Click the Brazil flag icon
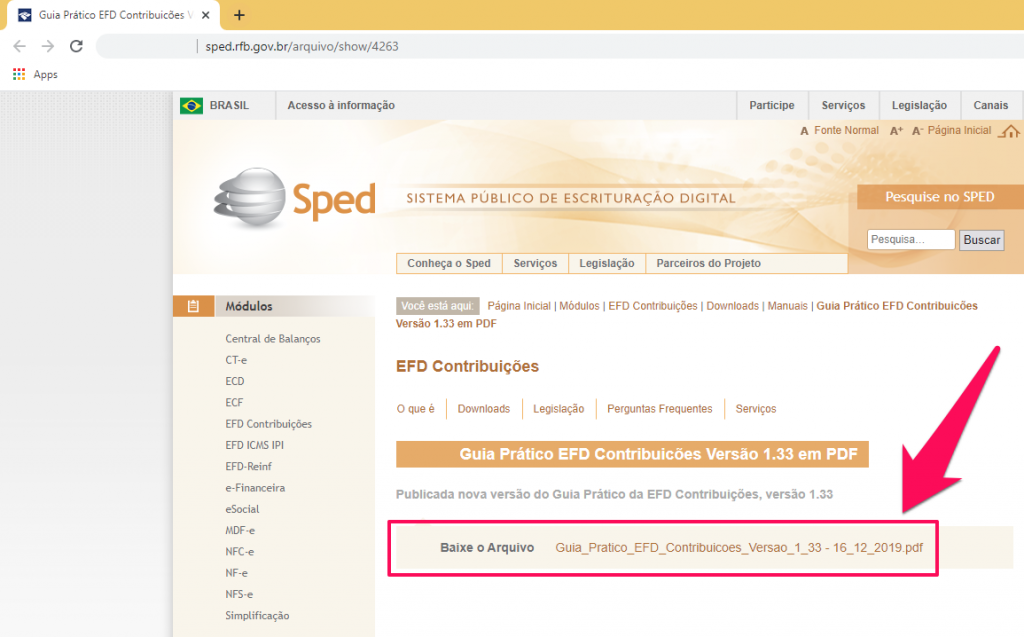The image size is (1024, 637). [191, 106]
